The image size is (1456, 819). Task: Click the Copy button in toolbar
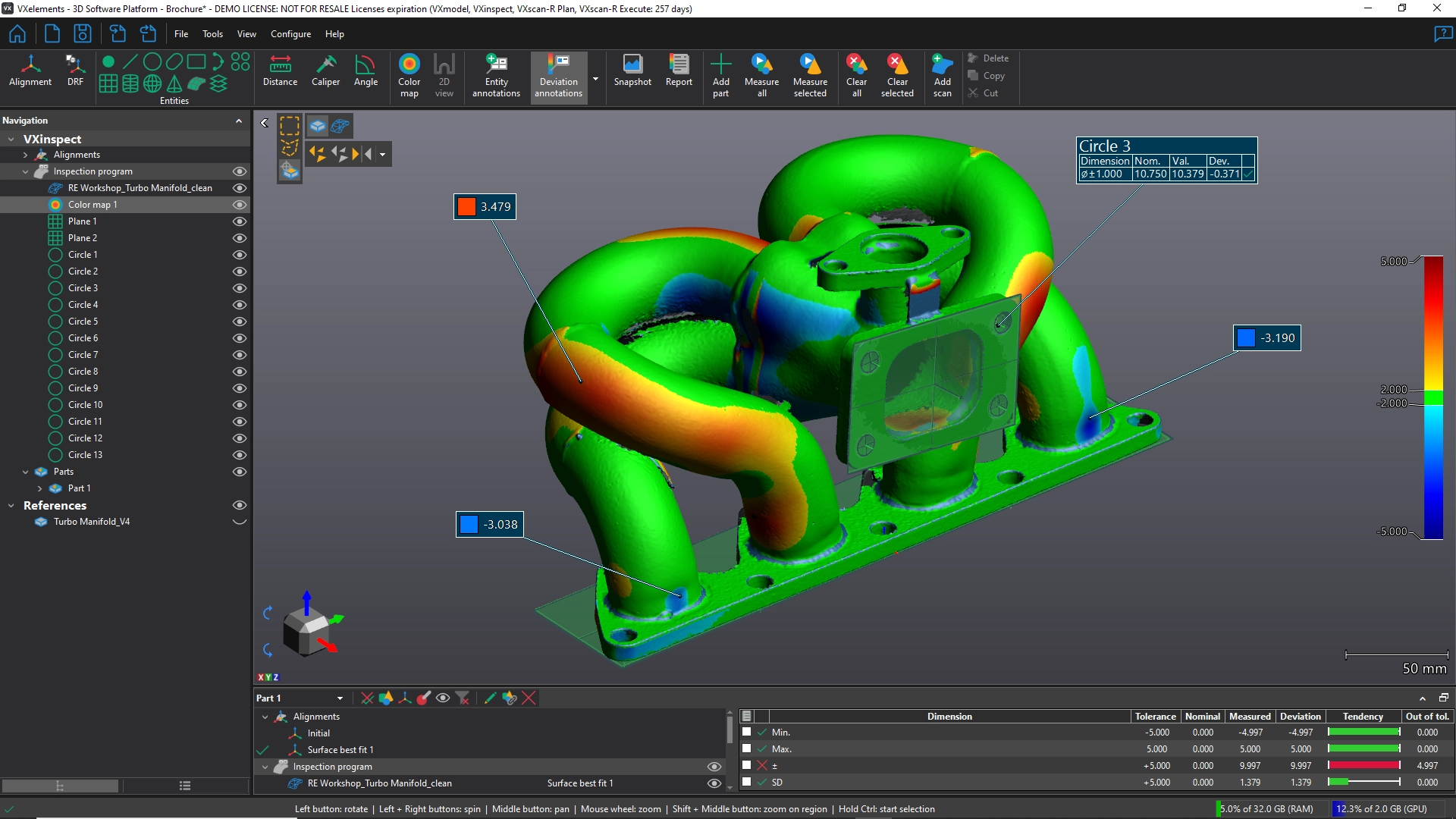click(987, 76)
